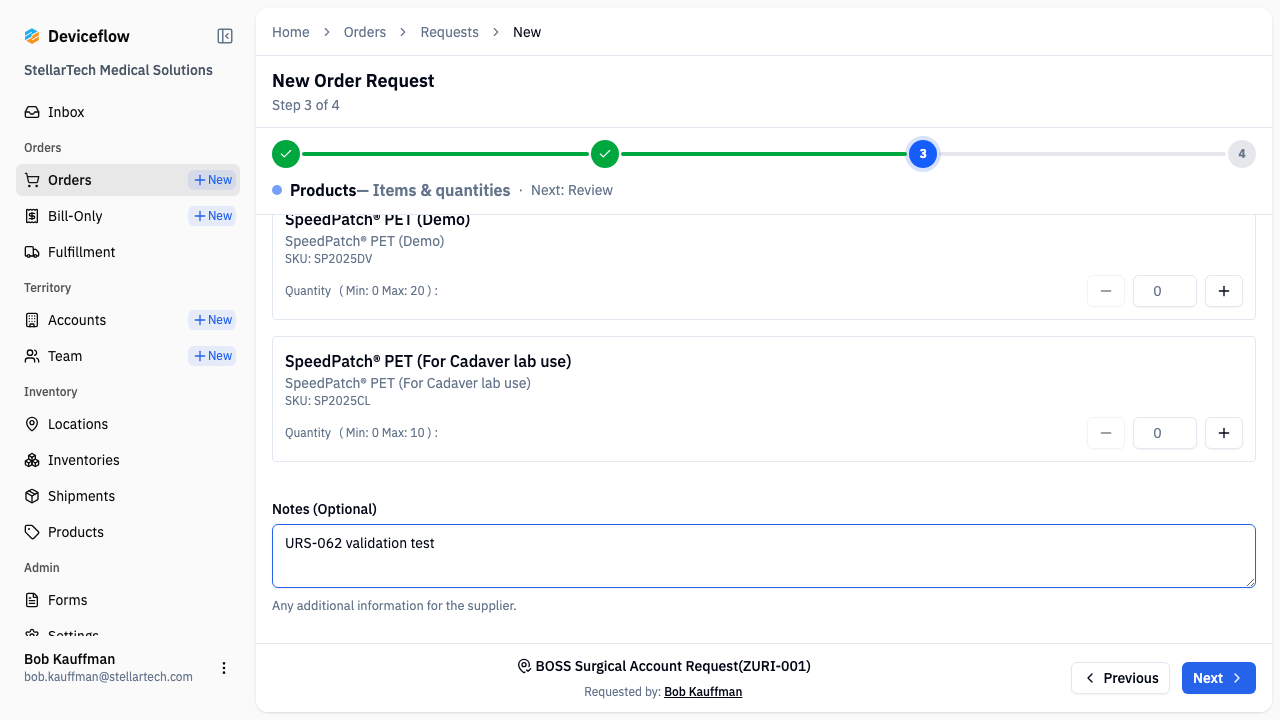Open Shipments in the sidebar
This screenshot has height=720, width=1280.
[x=128, y=496]
